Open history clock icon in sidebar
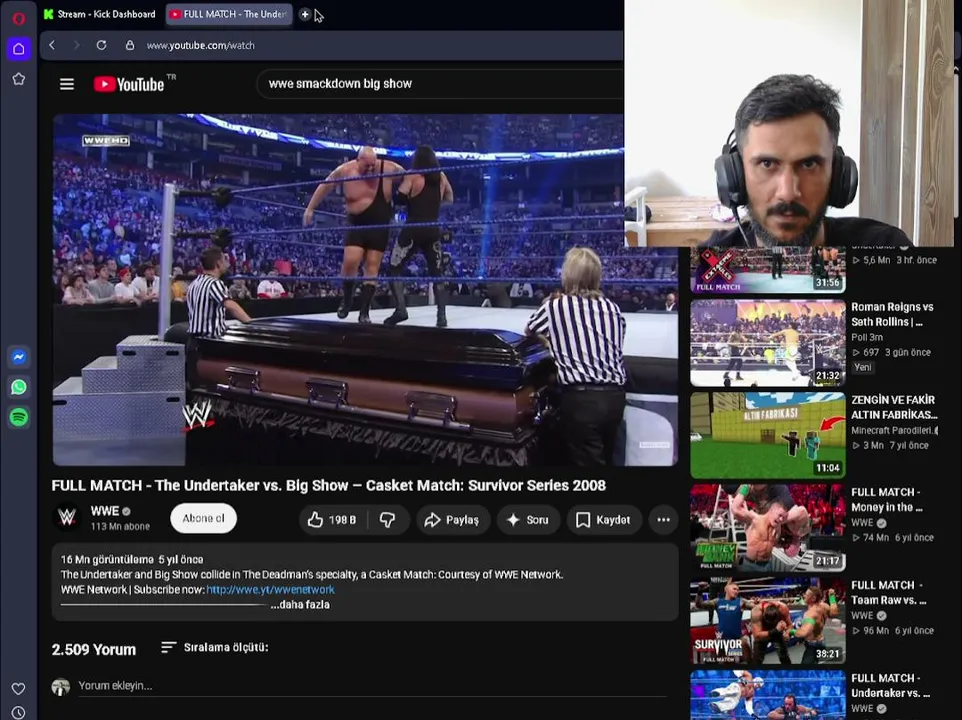 (x=18, y=713)
